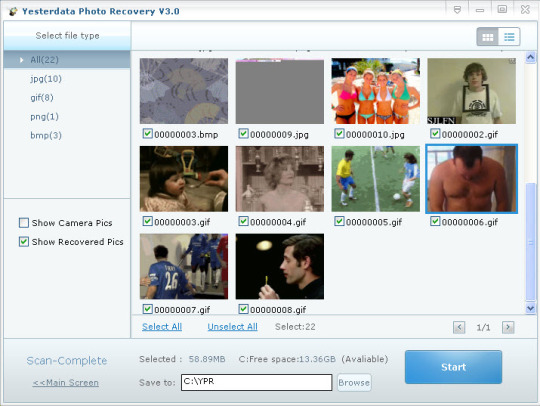Screen dimensions: 540x406
Task: Filter by gif(8) file type
Action: point(42,98)
